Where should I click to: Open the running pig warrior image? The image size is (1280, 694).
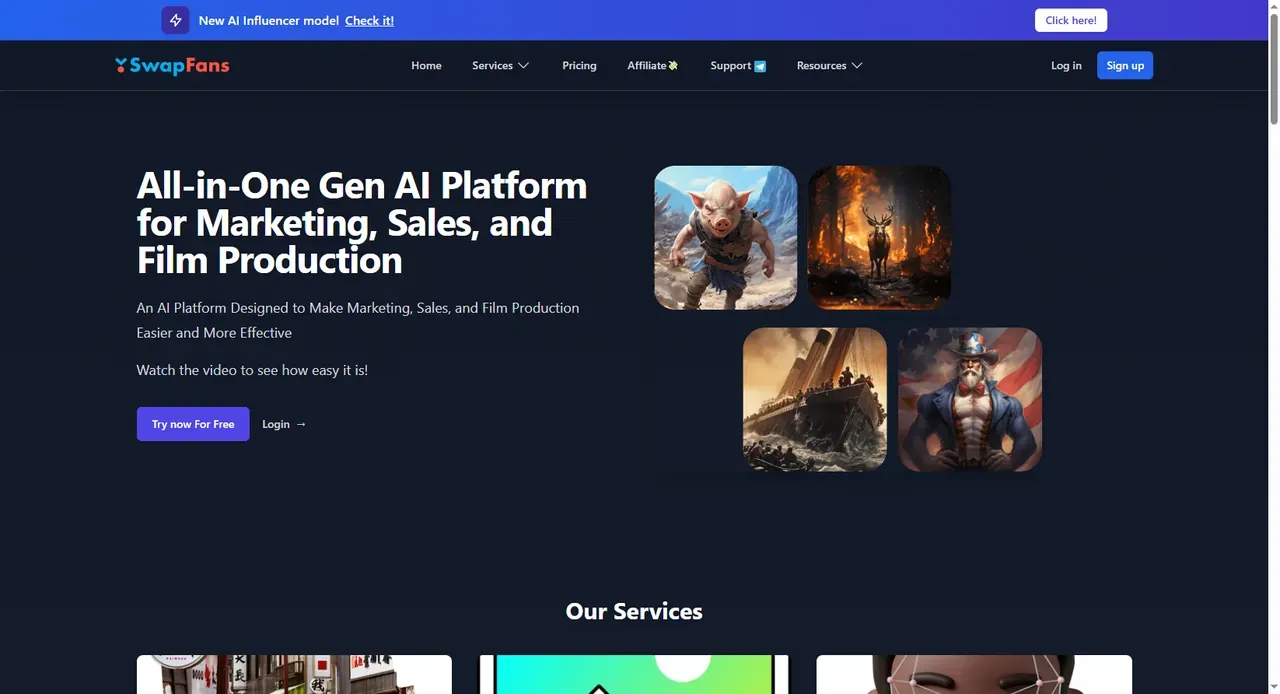tap(726, 237)
